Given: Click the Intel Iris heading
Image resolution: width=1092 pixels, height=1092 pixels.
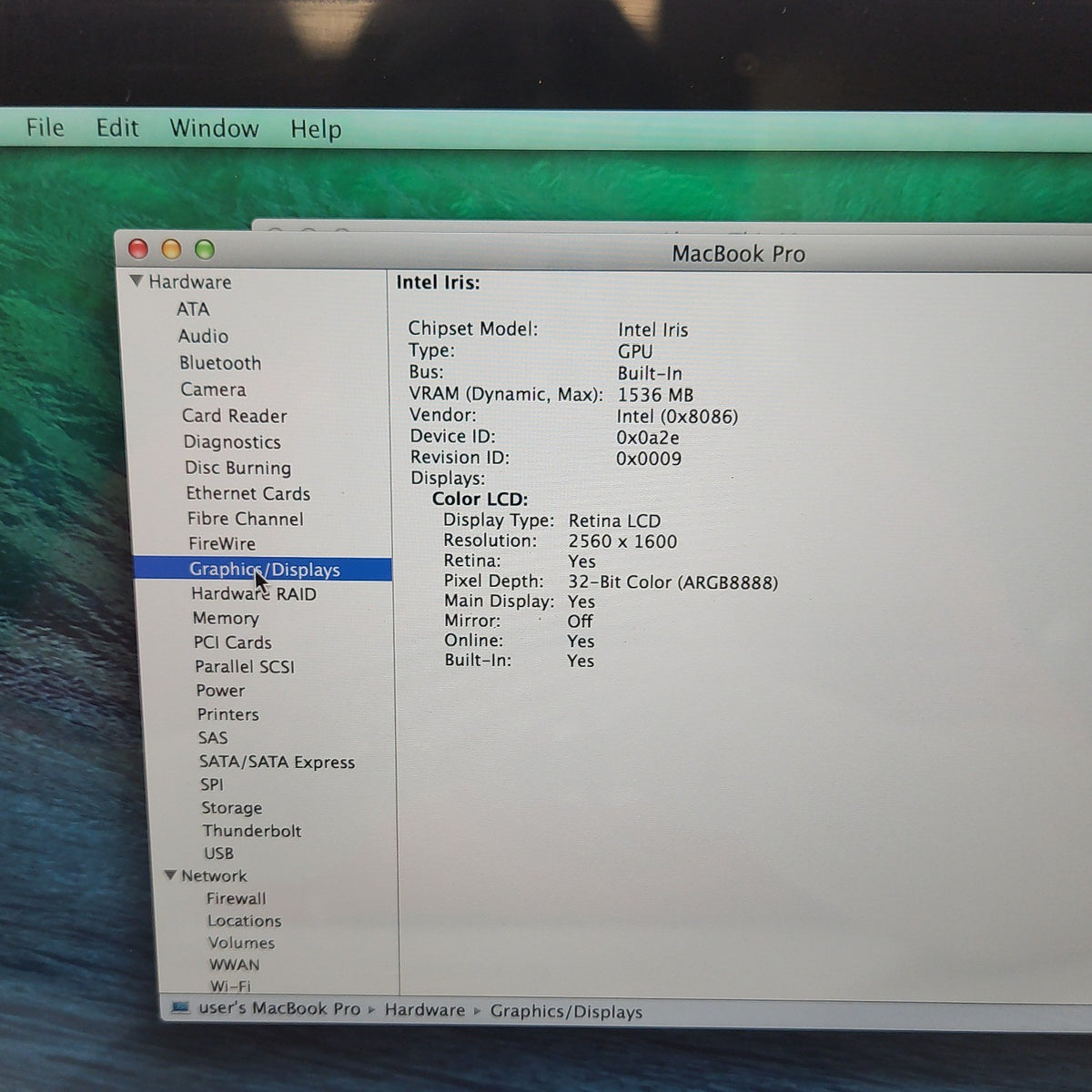Looking at the screenshot, I should [x=438, y=282].
